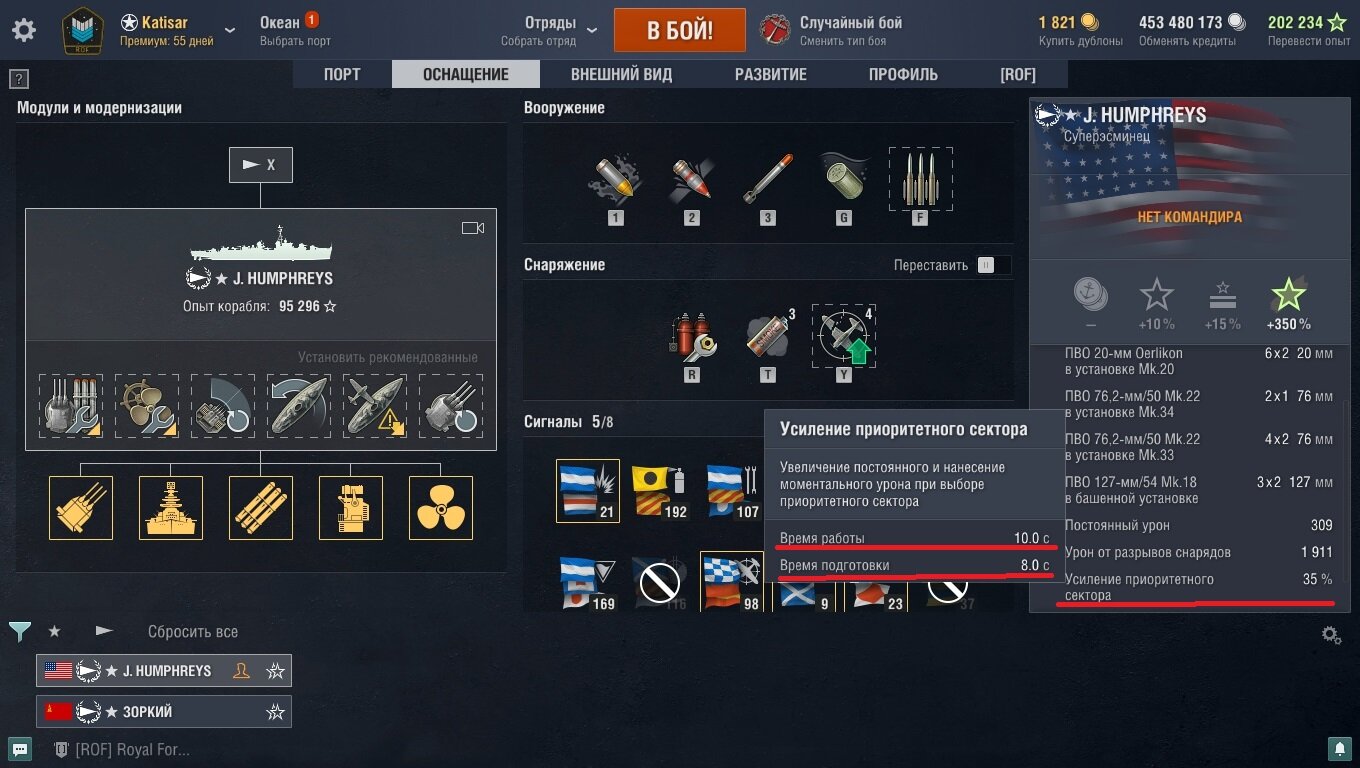
Task: Open the chat bubble icon
Action: point(20,749)
